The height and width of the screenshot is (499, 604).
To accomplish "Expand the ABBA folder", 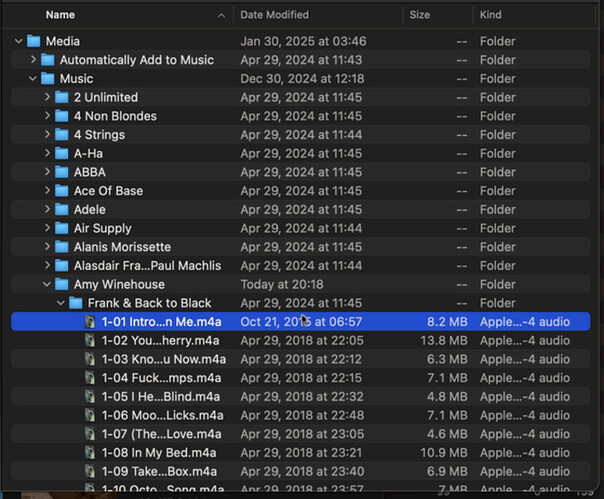I will 47,172.
